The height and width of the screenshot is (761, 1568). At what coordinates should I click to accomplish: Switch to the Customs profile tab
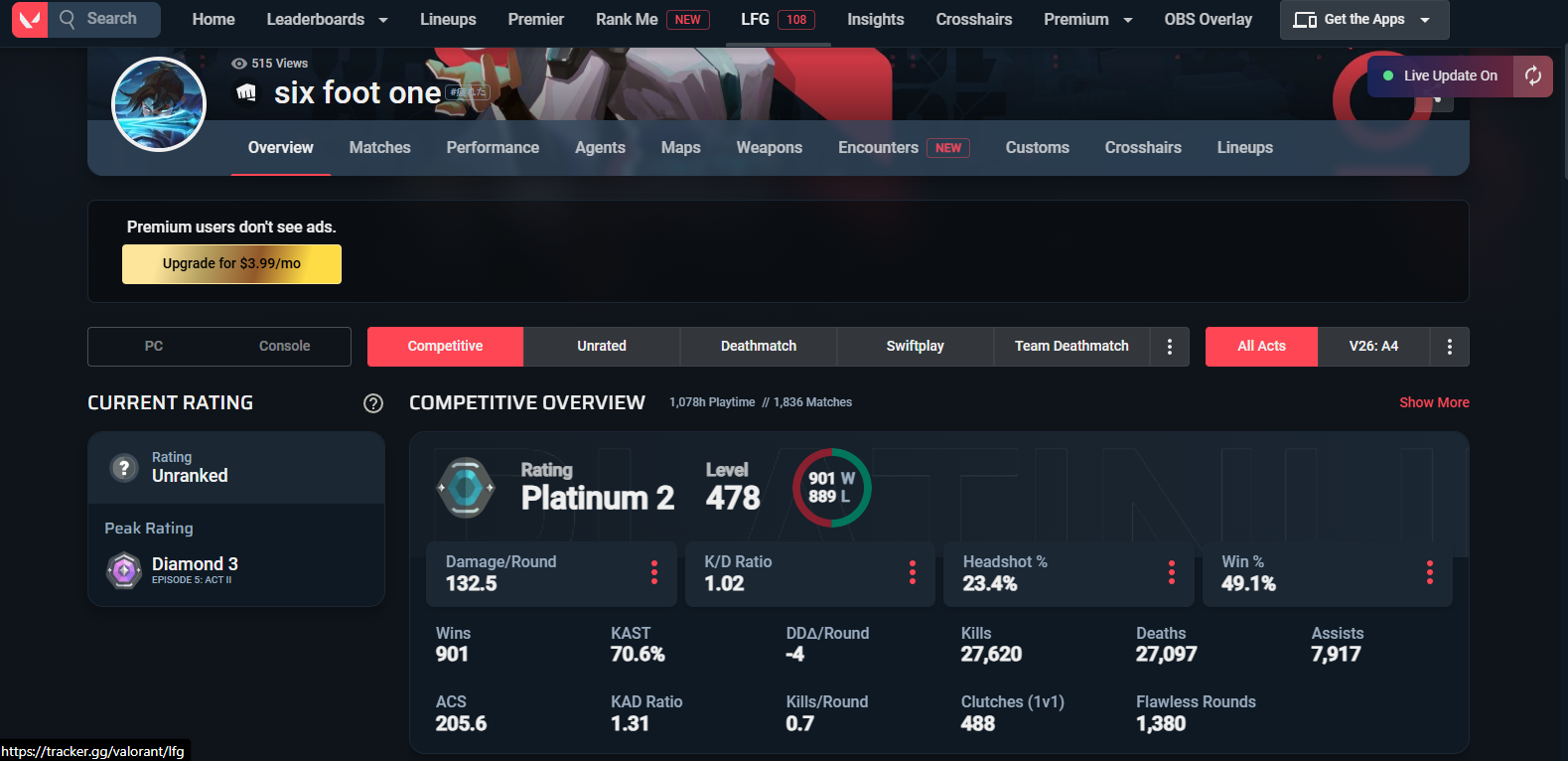[x=1038, y=148]
